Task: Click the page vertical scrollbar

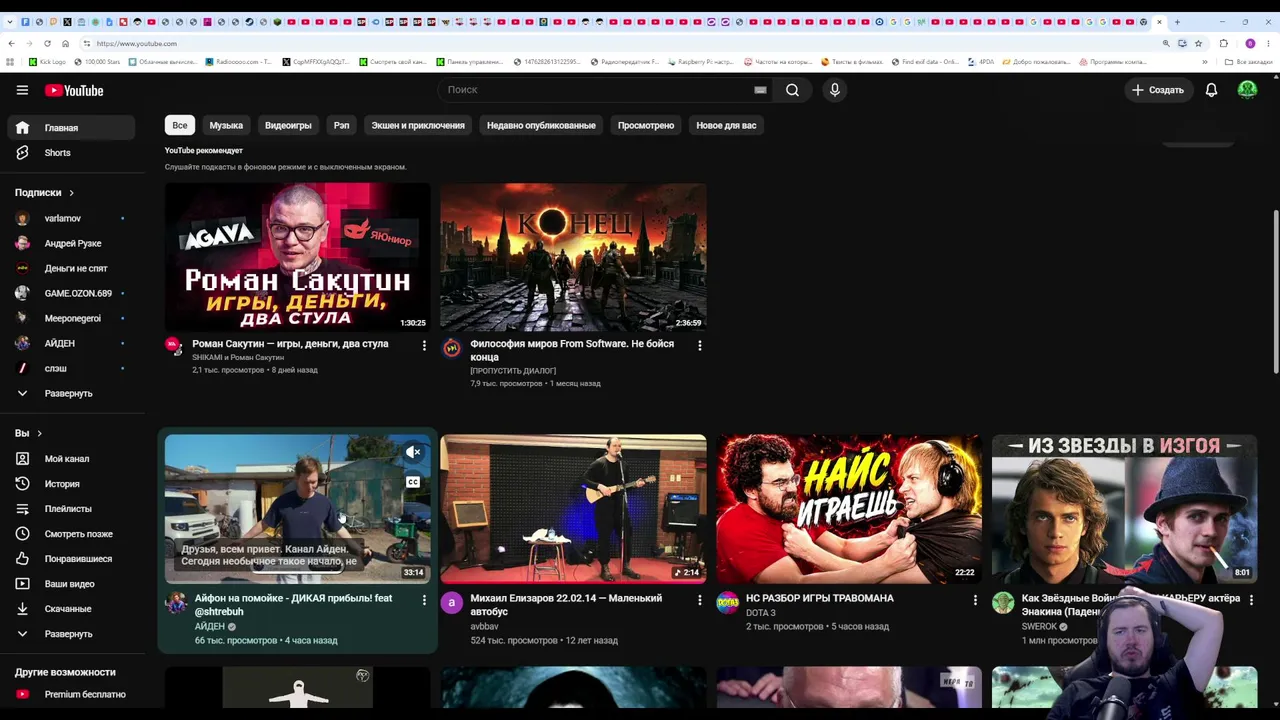Action: pyautogui.click(x=1275, y=292)
